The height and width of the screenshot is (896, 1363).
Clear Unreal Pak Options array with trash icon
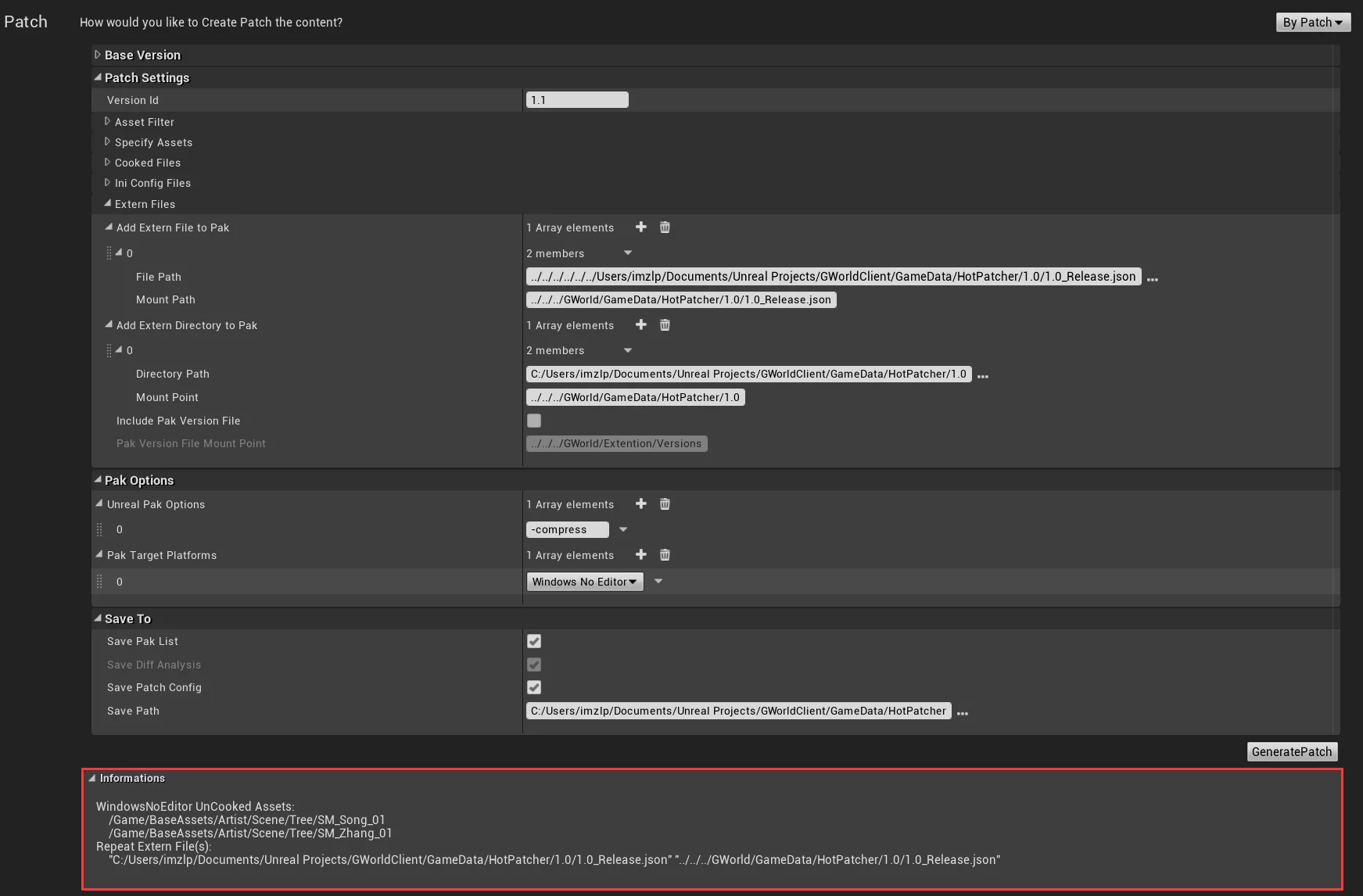(665, 504)
